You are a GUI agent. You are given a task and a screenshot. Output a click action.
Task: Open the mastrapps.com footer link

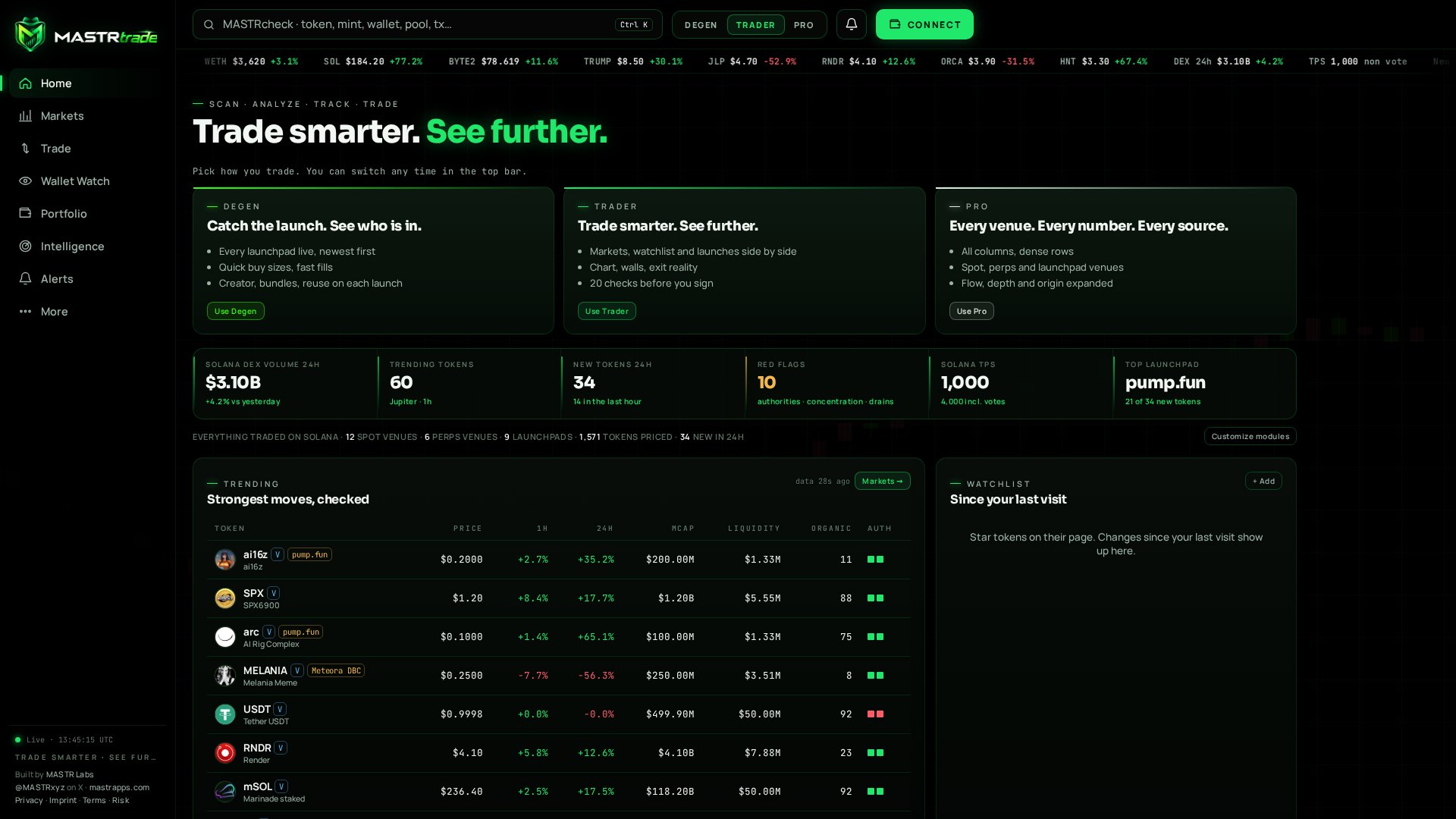(119, 788)
